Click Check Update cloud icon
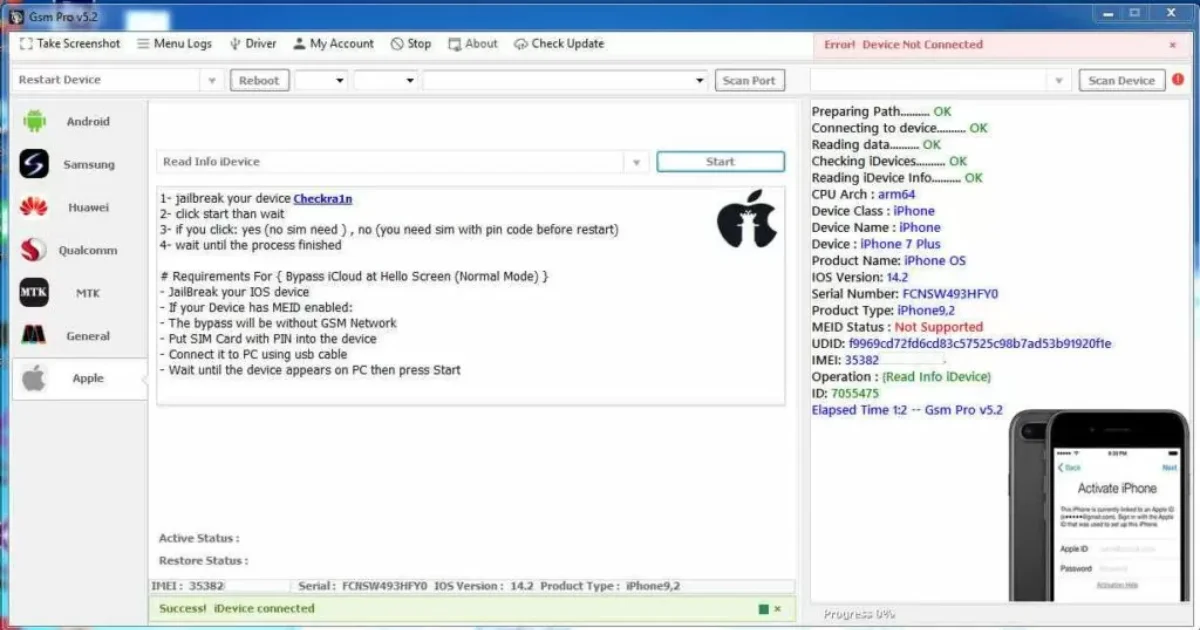Image resolution: width=1200 pixels, height=630 pixels. (x=520, y=44)
